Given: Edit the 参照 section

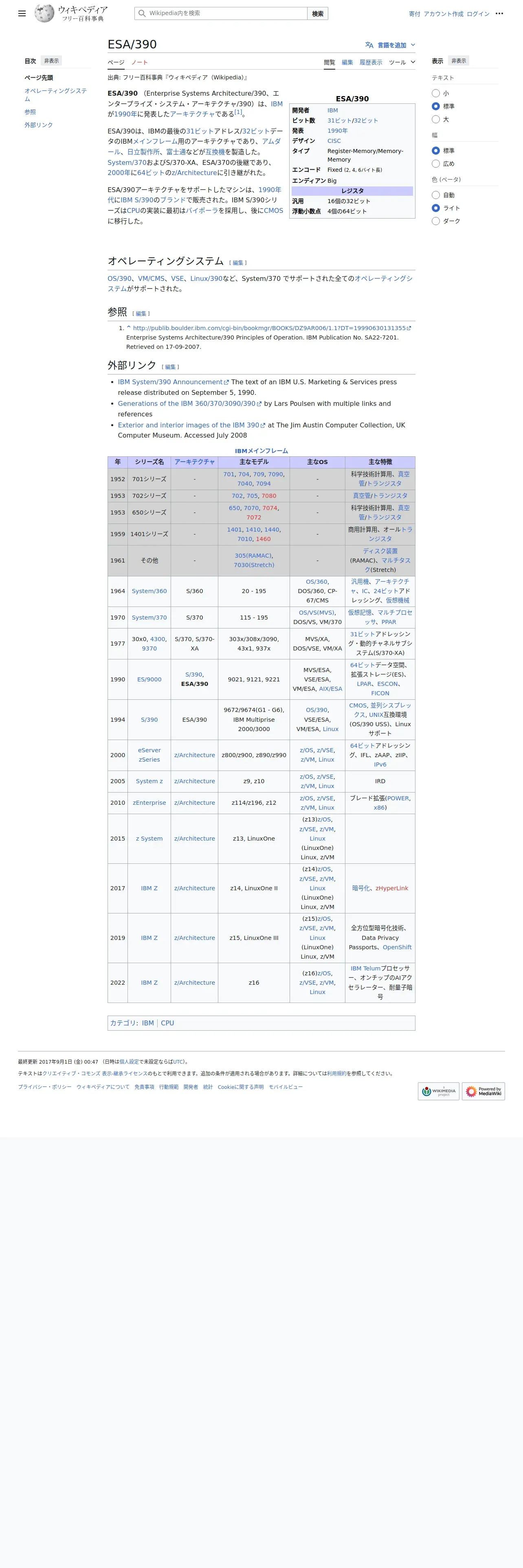Looking at the screenshot, I should pos(141,313).
